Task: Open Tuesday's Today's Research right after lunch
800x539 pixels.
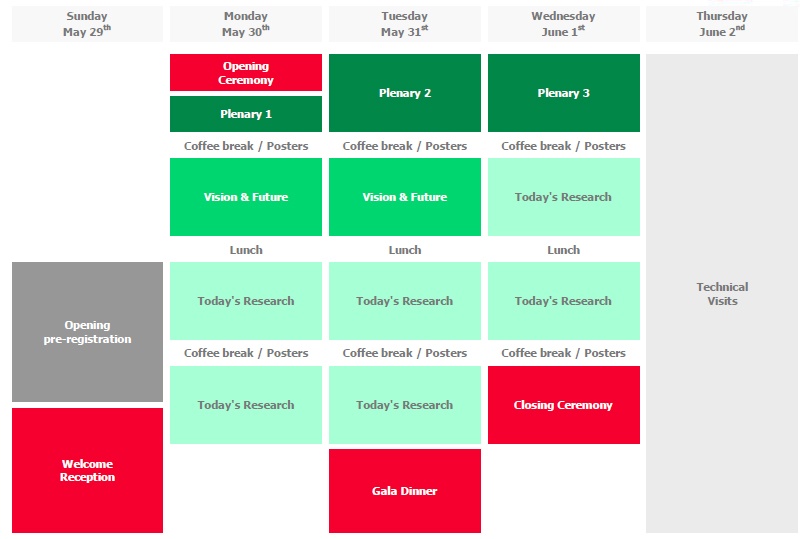Action: pyautogui.click(x=404, y=301)
